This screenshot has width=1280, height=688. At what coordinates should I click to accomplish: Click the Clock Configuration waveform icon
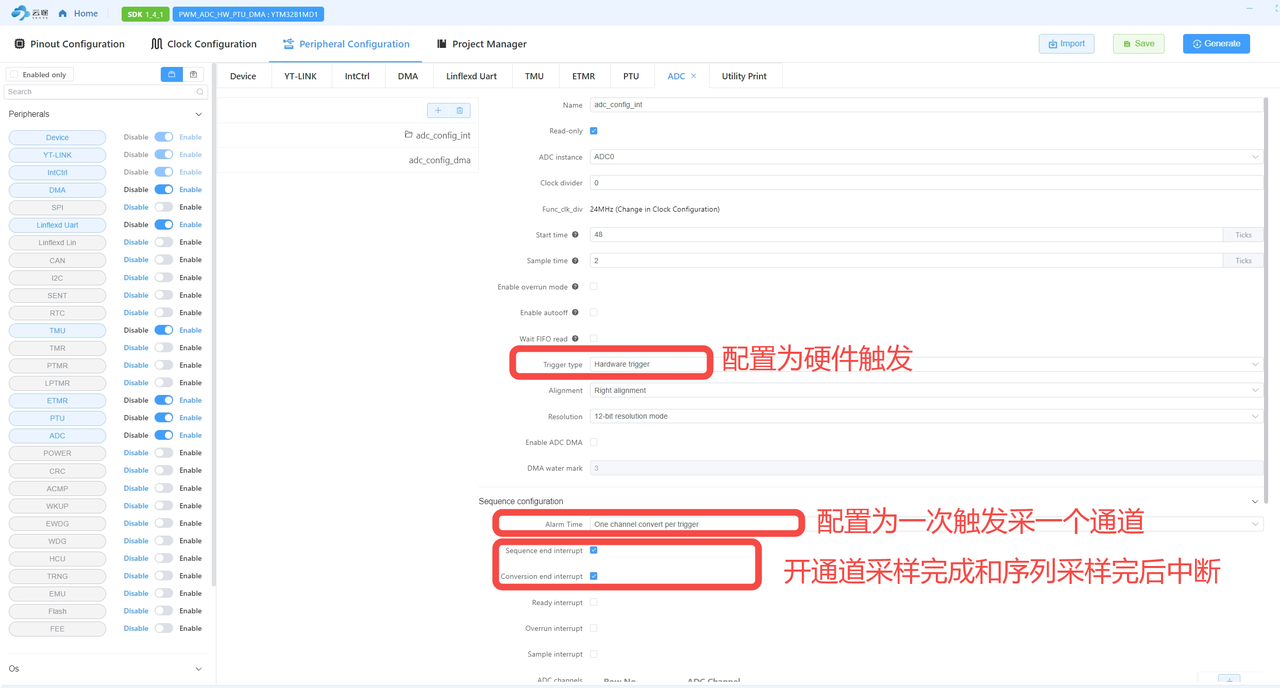coord(156,44)
